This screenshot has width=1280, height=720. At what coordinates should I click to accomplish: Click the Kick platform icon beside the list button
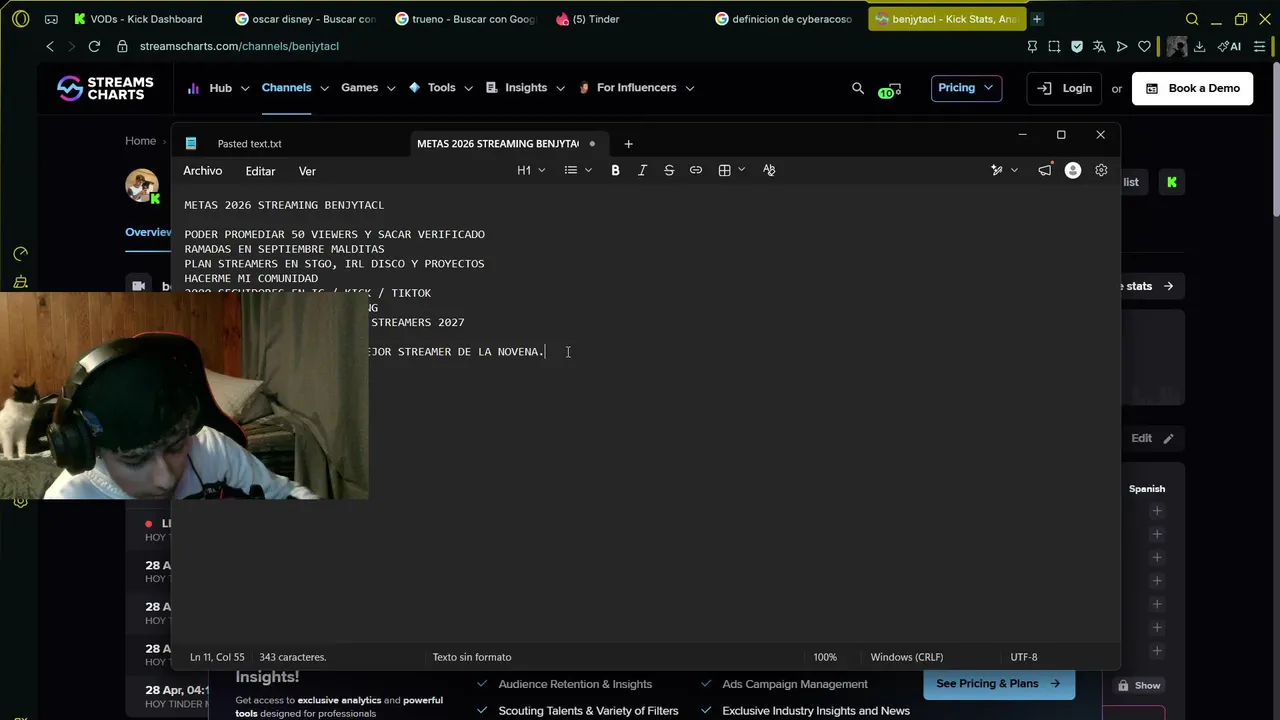[x=1171, y=182]
